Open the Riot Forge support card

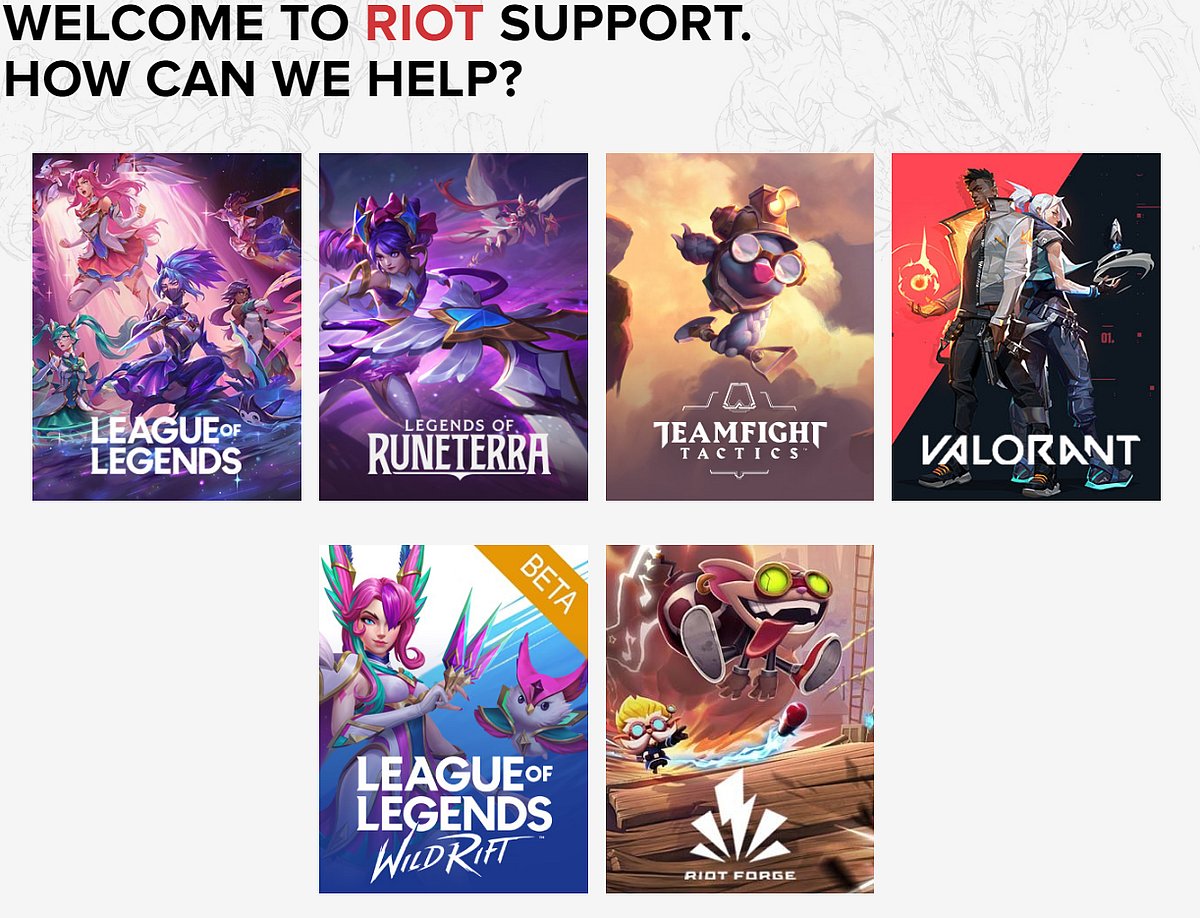pyautogui.click(x=740, y=719)
